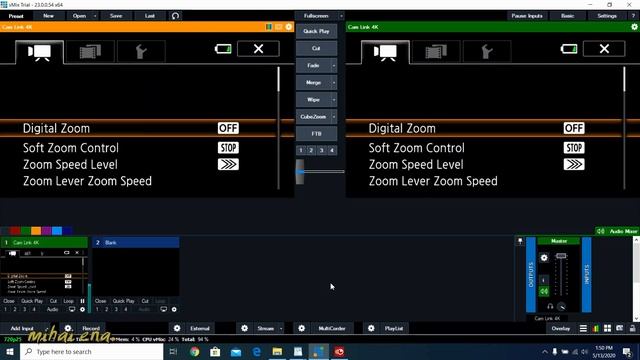Screen dimensions: 640x360
Task: Click the four-square grid layout icon
Action: coord(607,329)
